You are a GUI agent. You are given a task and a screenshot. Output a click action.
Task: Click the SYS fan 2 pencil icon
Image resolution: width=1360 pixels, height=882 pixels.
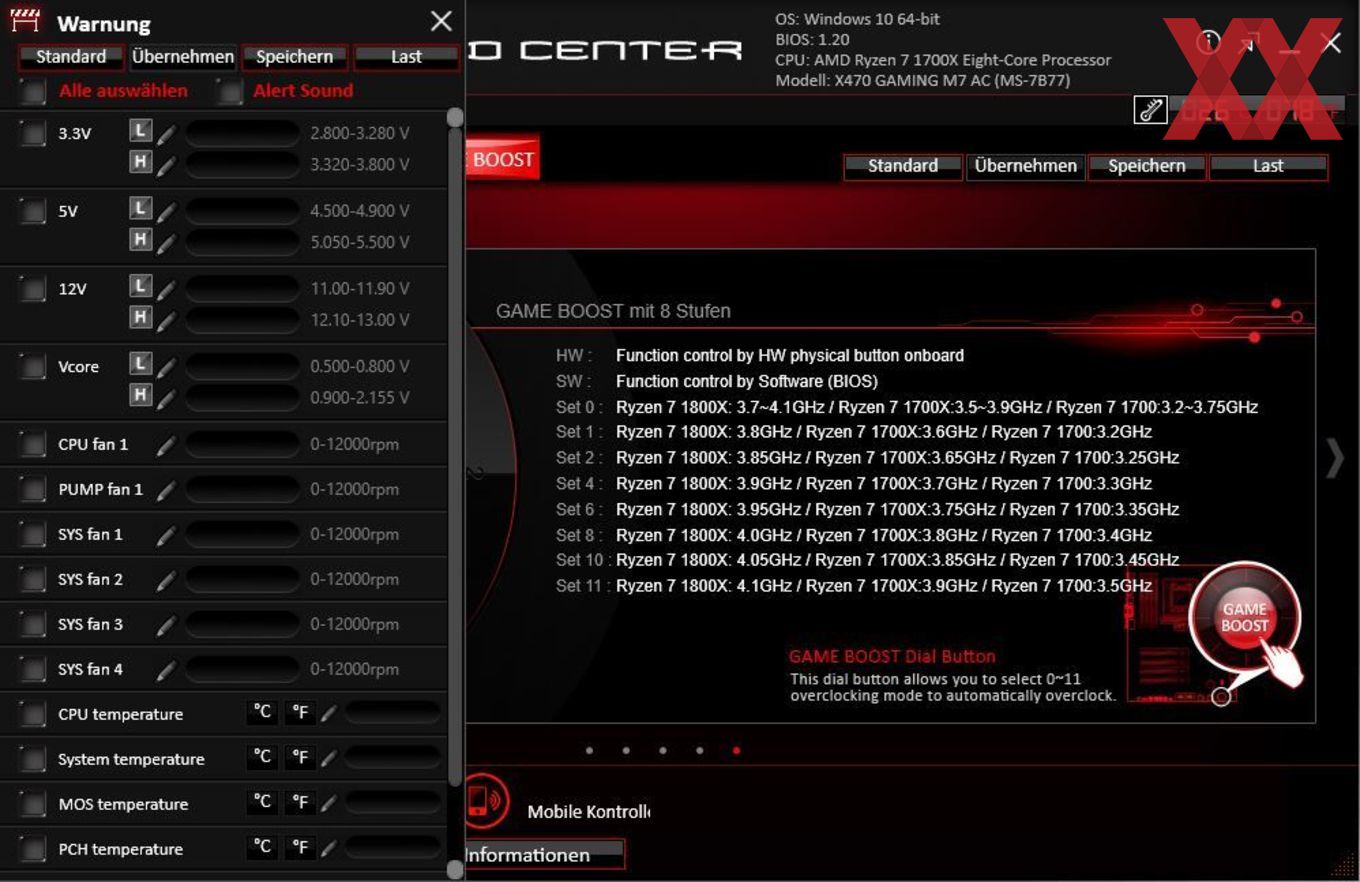[167, 580]
